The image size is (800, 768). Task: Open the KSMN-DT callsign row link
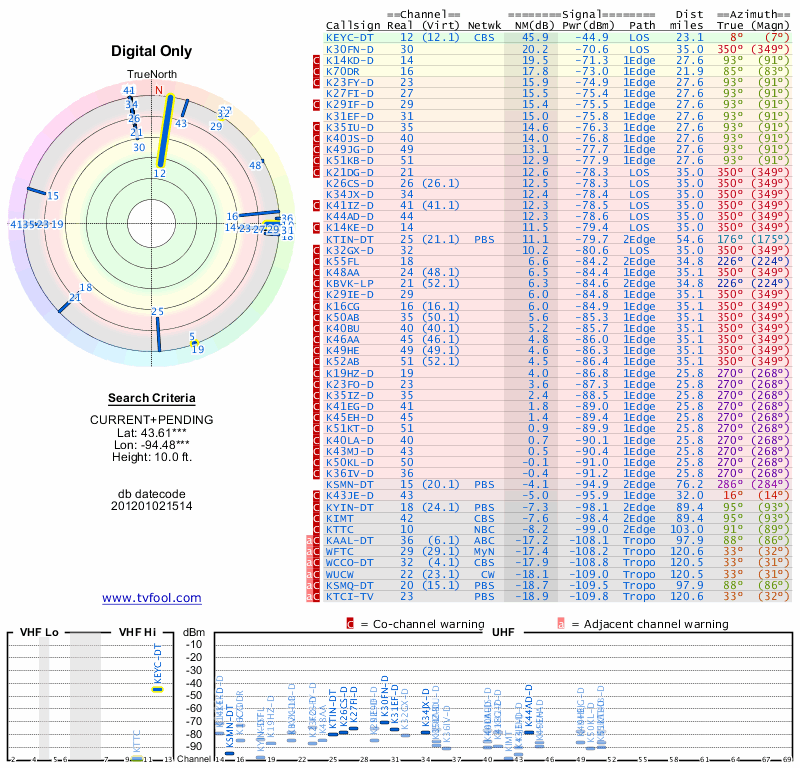point(350,484)
